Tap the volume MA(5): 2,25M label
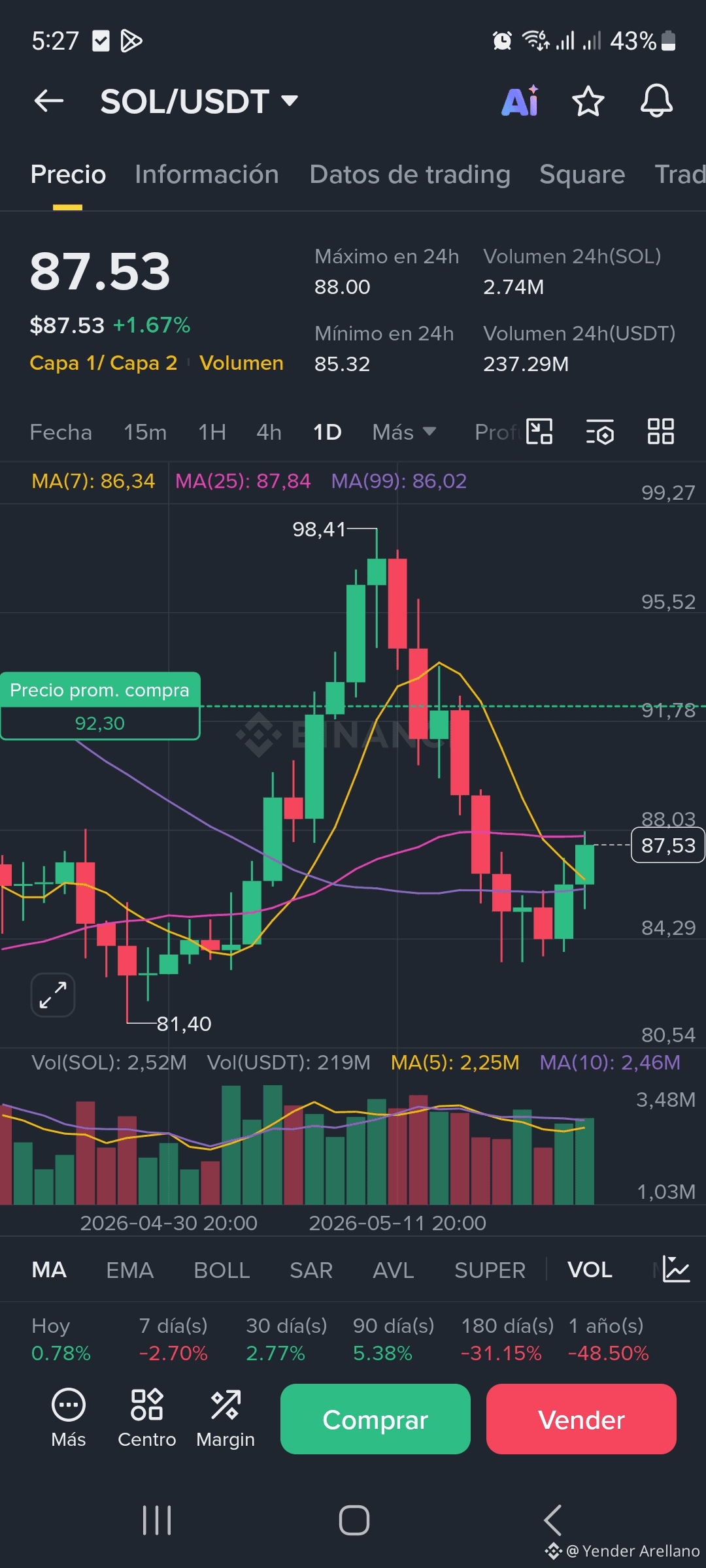Viewport: 706px width, 1568px height. (x=455, y=1062)
